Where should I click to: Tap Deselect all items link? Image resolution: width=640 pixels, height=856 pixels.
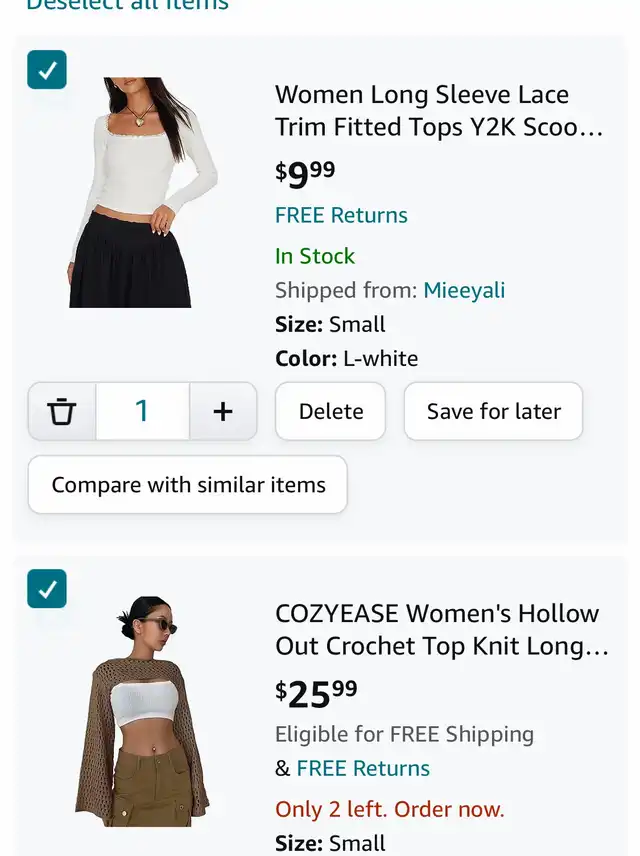coord(127,5)
